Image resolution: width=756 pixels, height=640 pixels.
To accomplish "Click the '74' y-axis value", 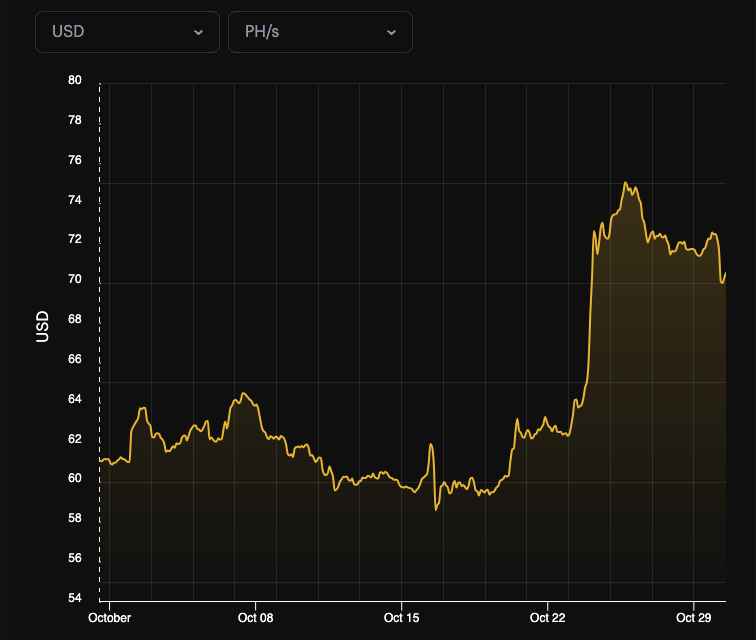I will click(75, 200).
